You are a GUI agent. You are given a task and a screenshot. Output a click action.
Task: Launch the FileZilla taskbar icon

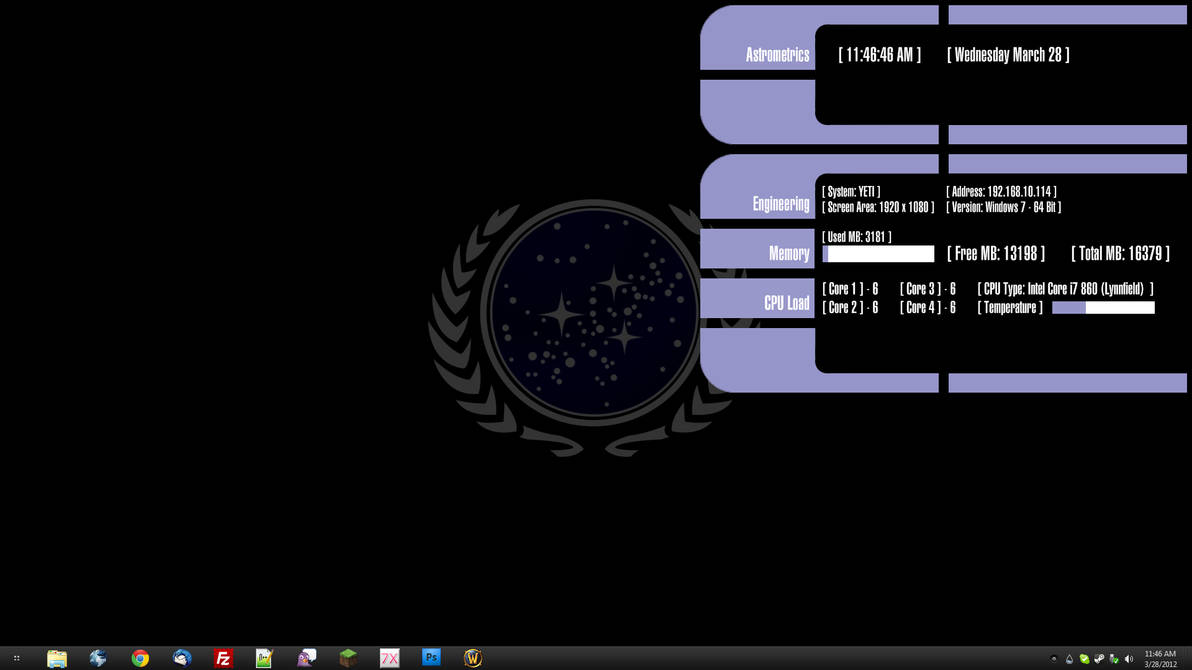pyautogui.click(x=223, y=658)
